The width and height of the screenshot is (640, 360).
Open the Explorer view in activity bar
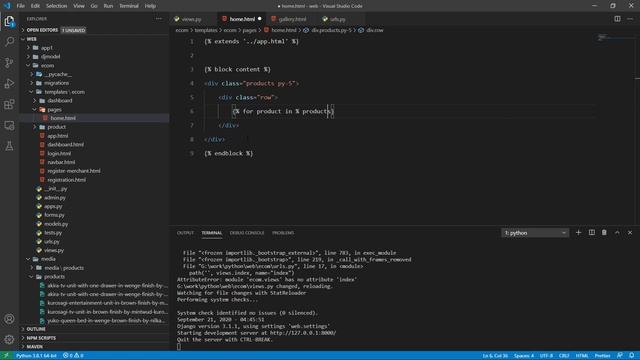pyautogui.click(x=9, y=21)
